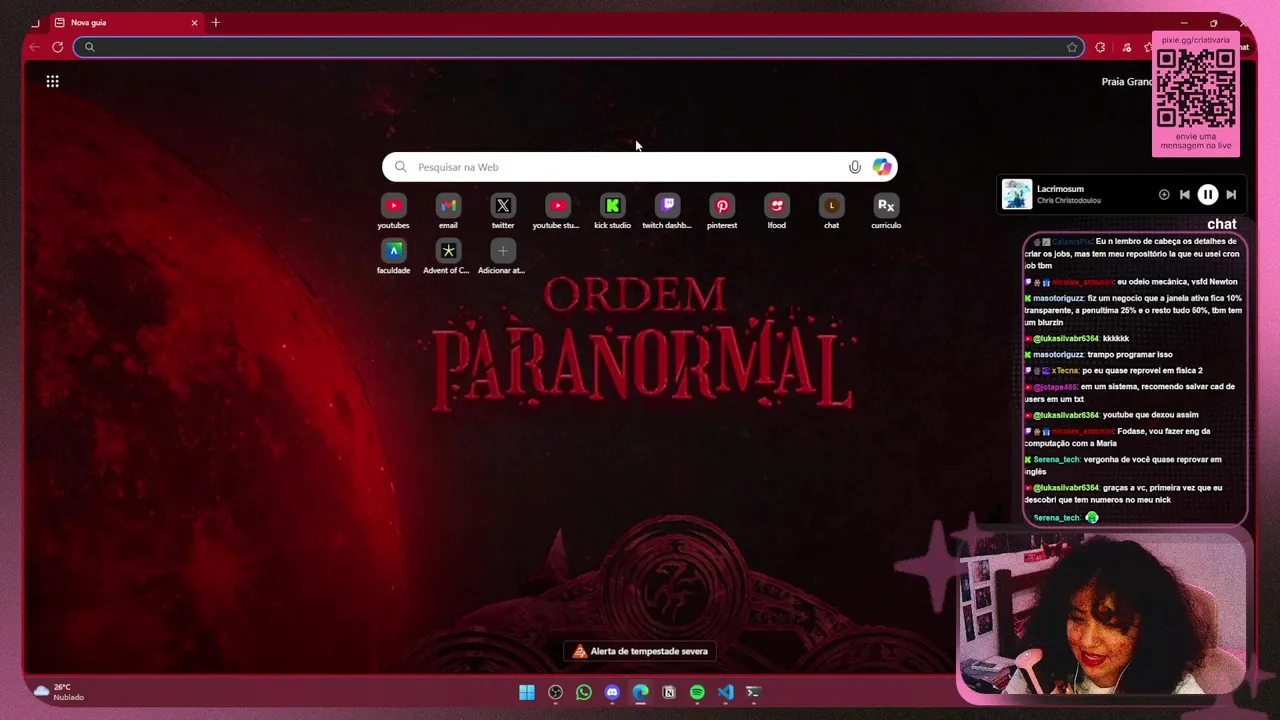The width and height of the screenshot is (1280, 720).
Task: Start voice search with microphone icon
Action: tap(855, 167)
